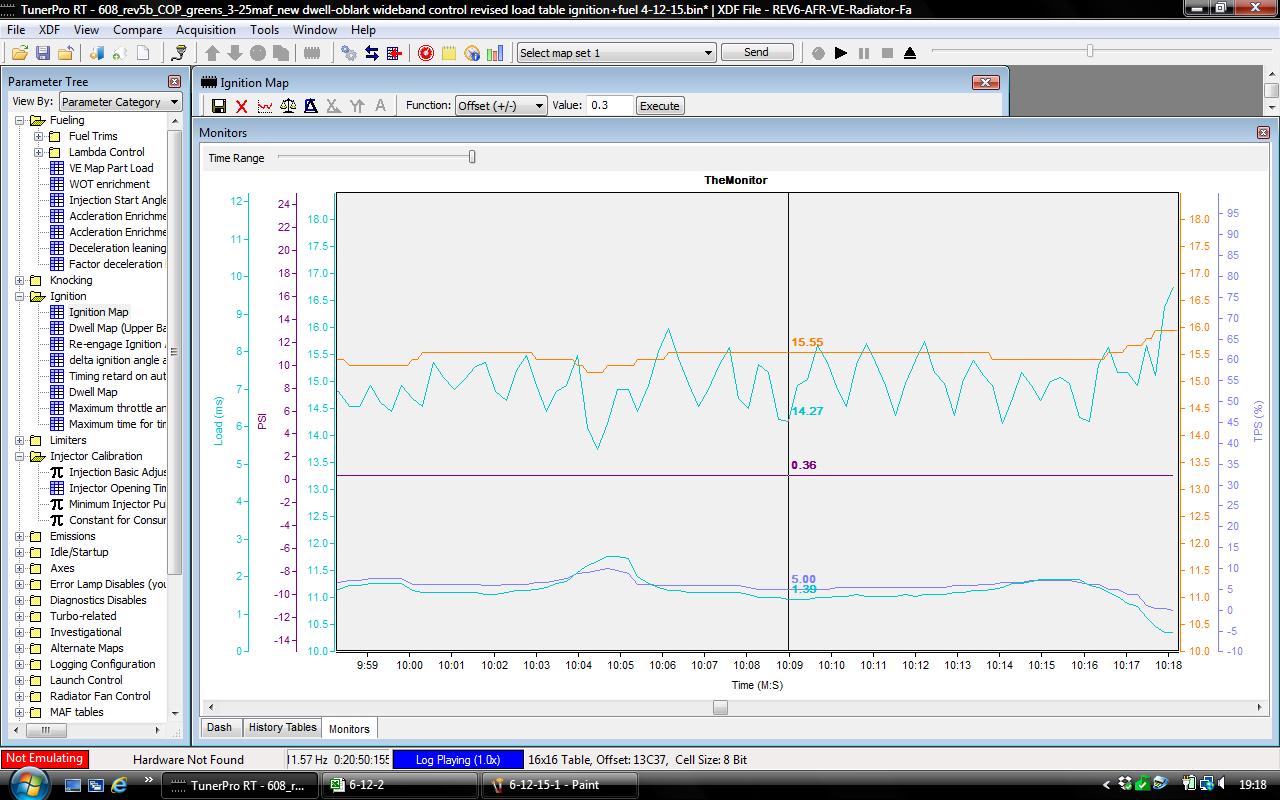Click the Log Playing (1.0x) status box
The height and width of the screenshot is (800, 1280).
[457, 760]
